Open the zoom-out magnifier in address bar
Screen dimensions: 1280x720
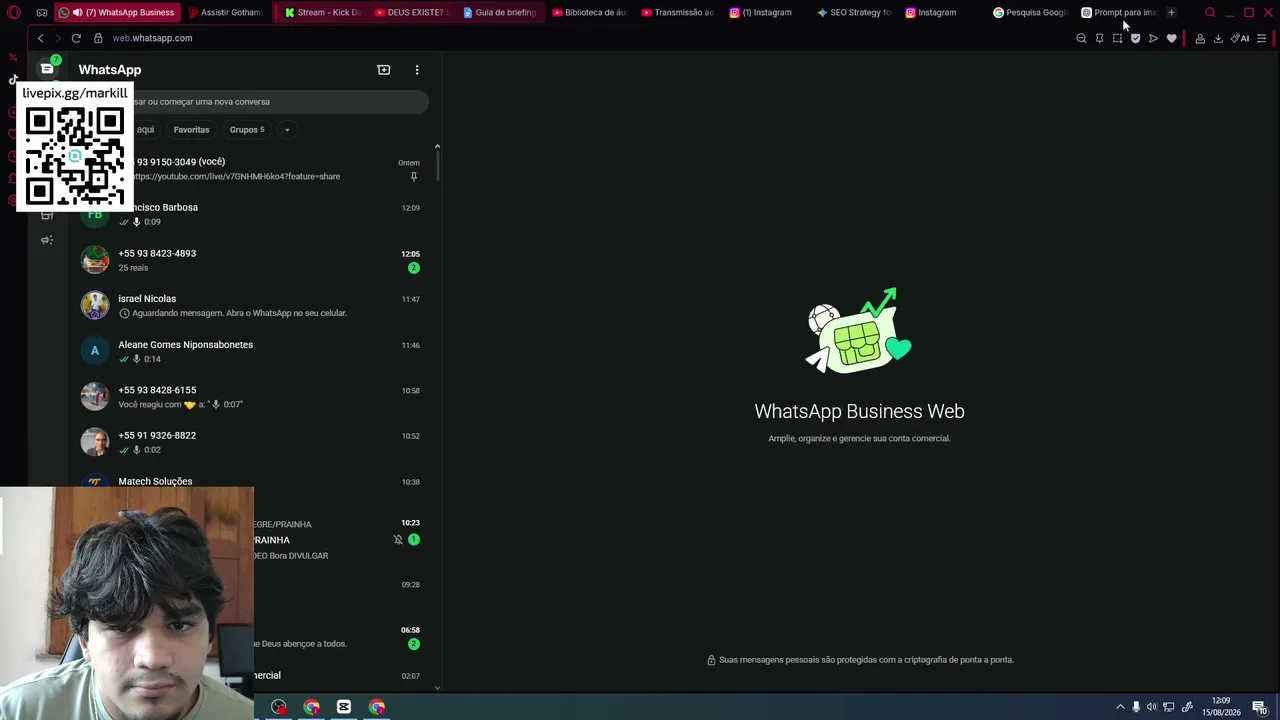pos(1081,38)
